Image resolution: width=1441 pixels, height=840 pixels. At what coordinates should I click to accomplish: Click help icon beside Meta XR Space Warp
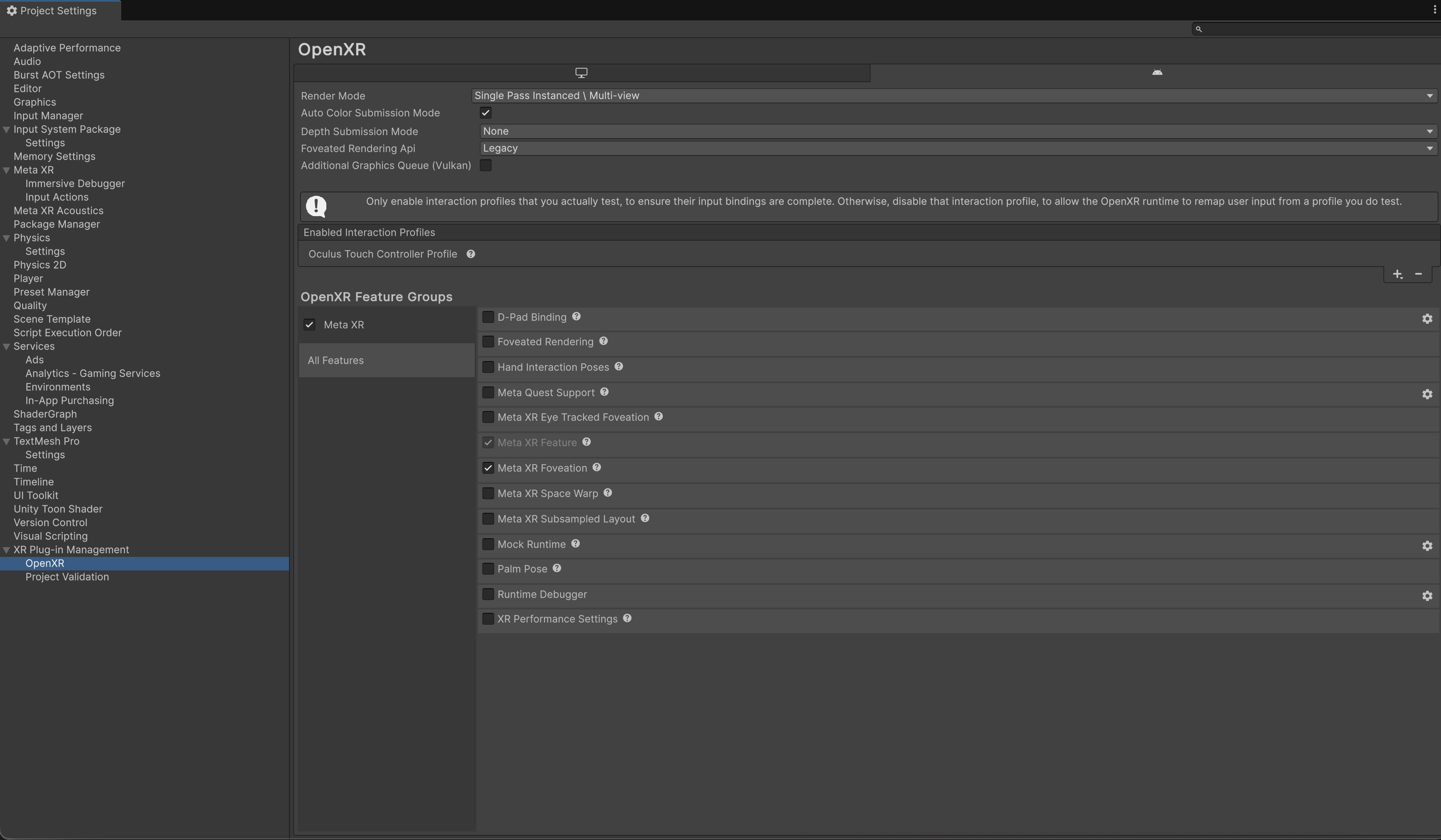(x=607, y=493)
